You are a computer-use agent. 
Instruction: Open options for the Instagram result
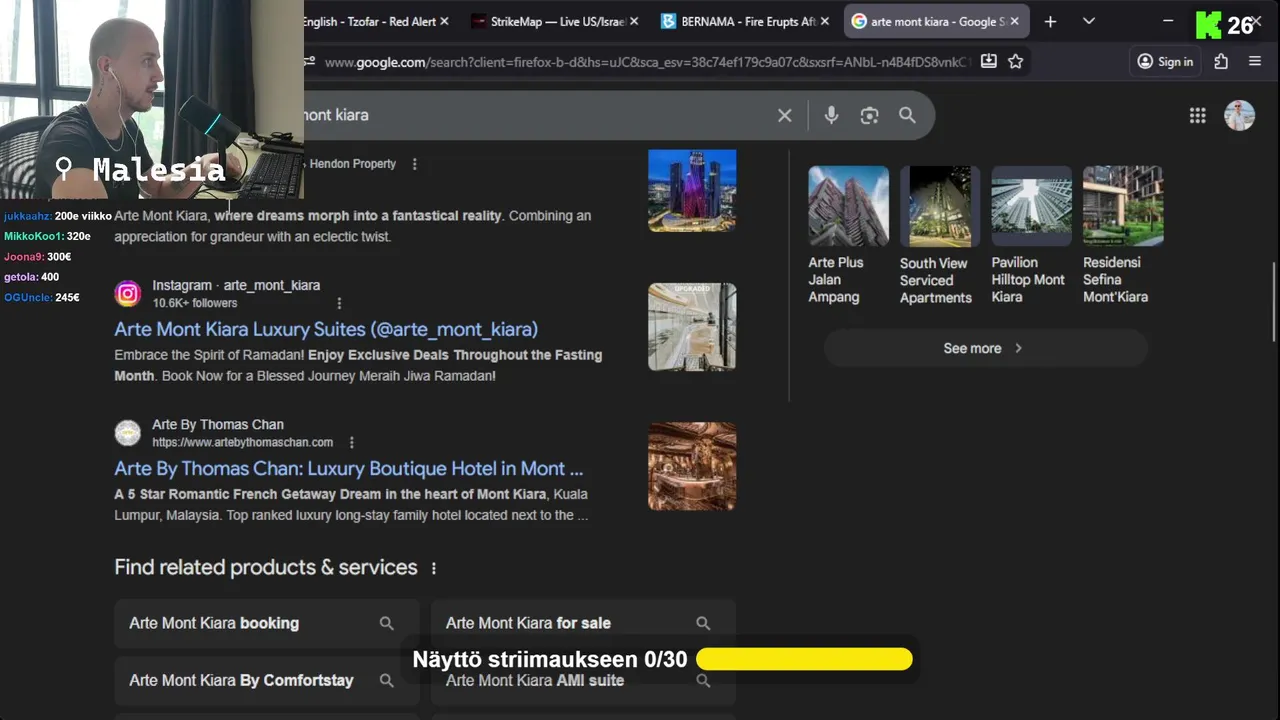tap(339, 303)
